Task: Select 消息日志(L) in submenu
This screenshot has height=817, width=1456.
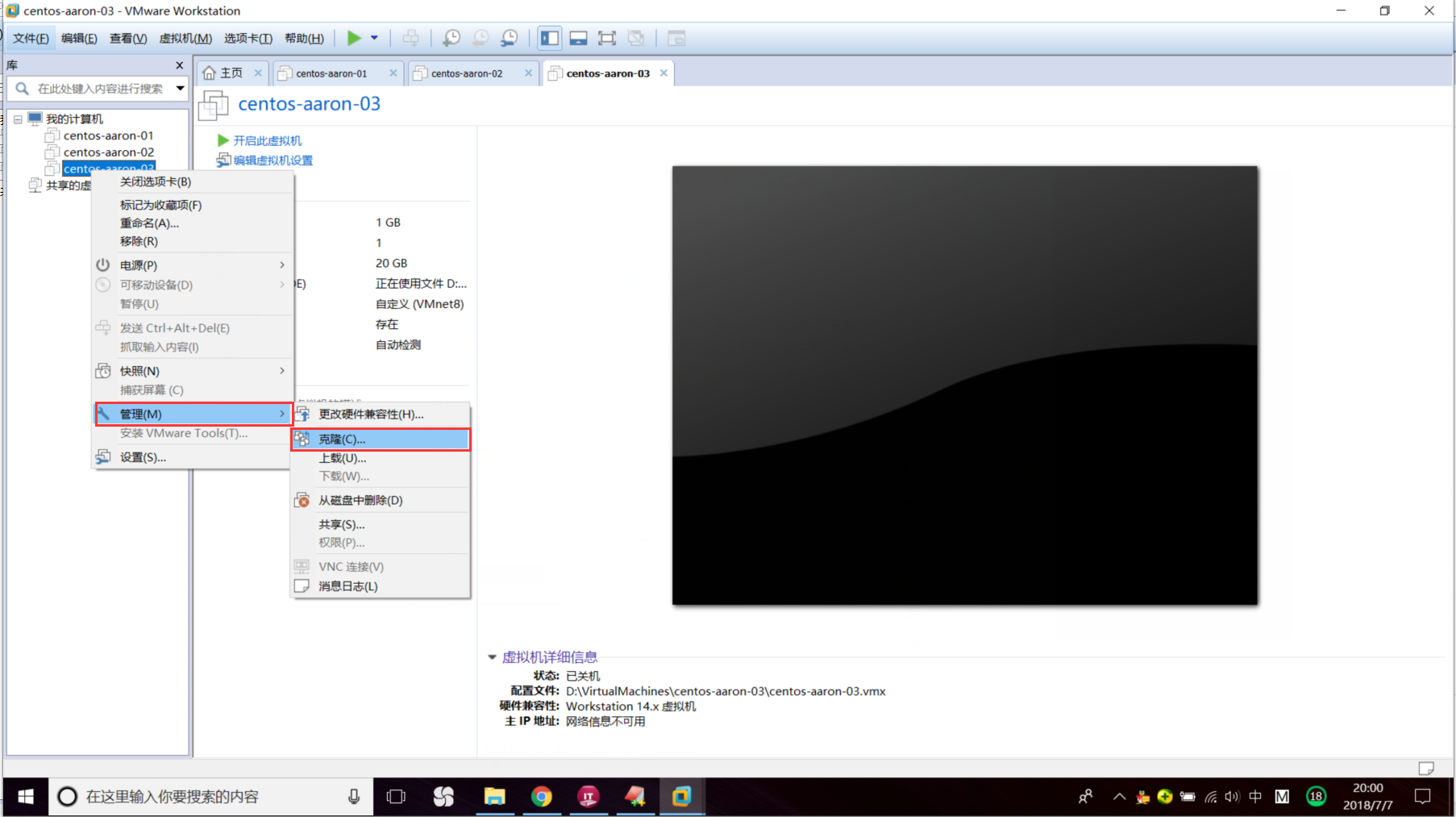Action: [381, 586]
